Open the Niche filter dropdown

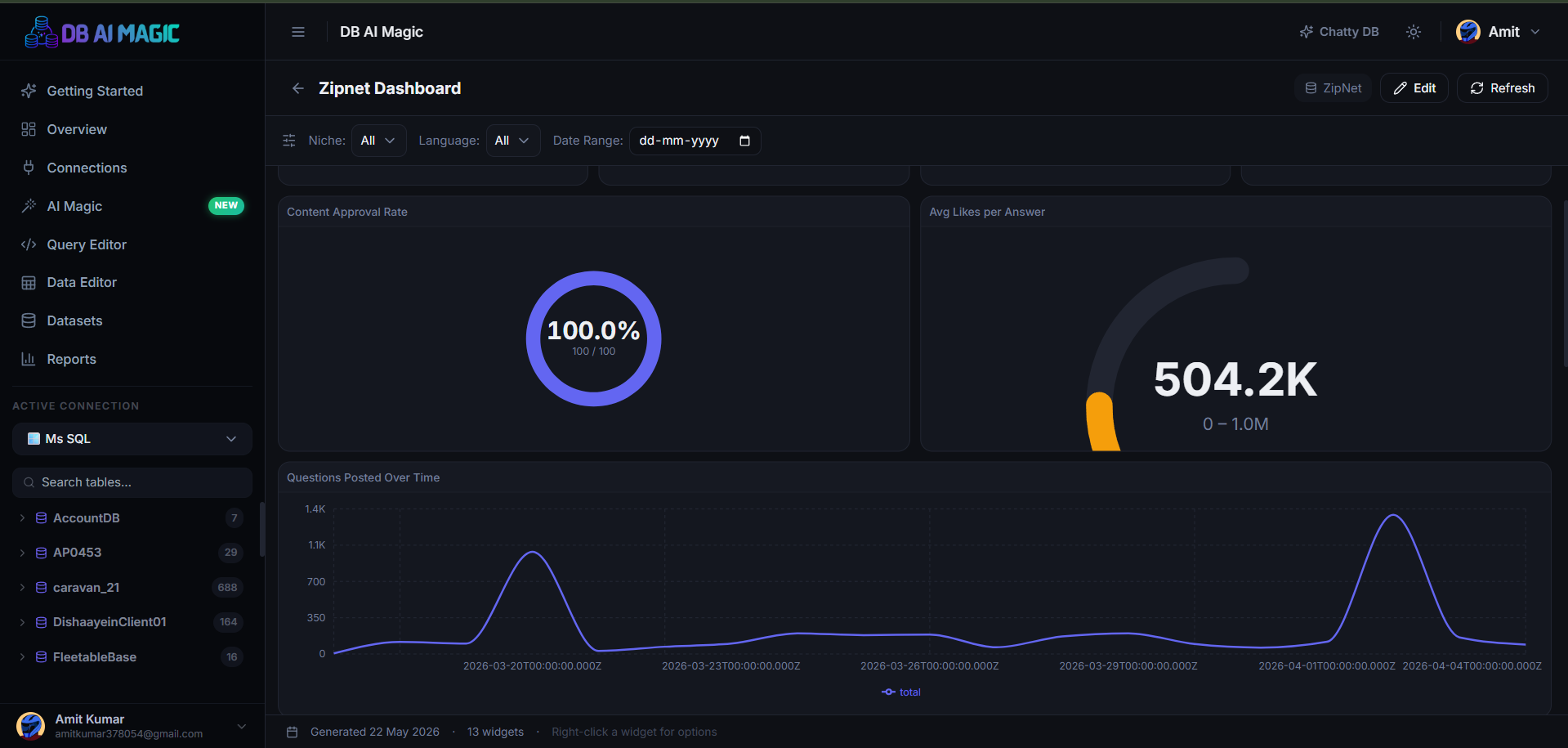tap(379, 141)
